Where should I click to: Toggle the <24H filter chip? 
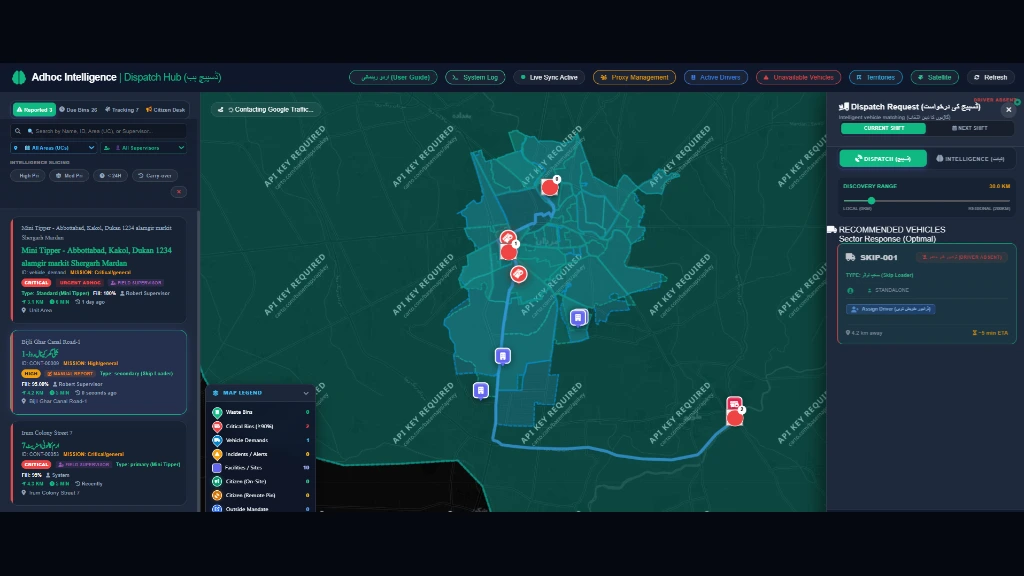click(110, 176)
